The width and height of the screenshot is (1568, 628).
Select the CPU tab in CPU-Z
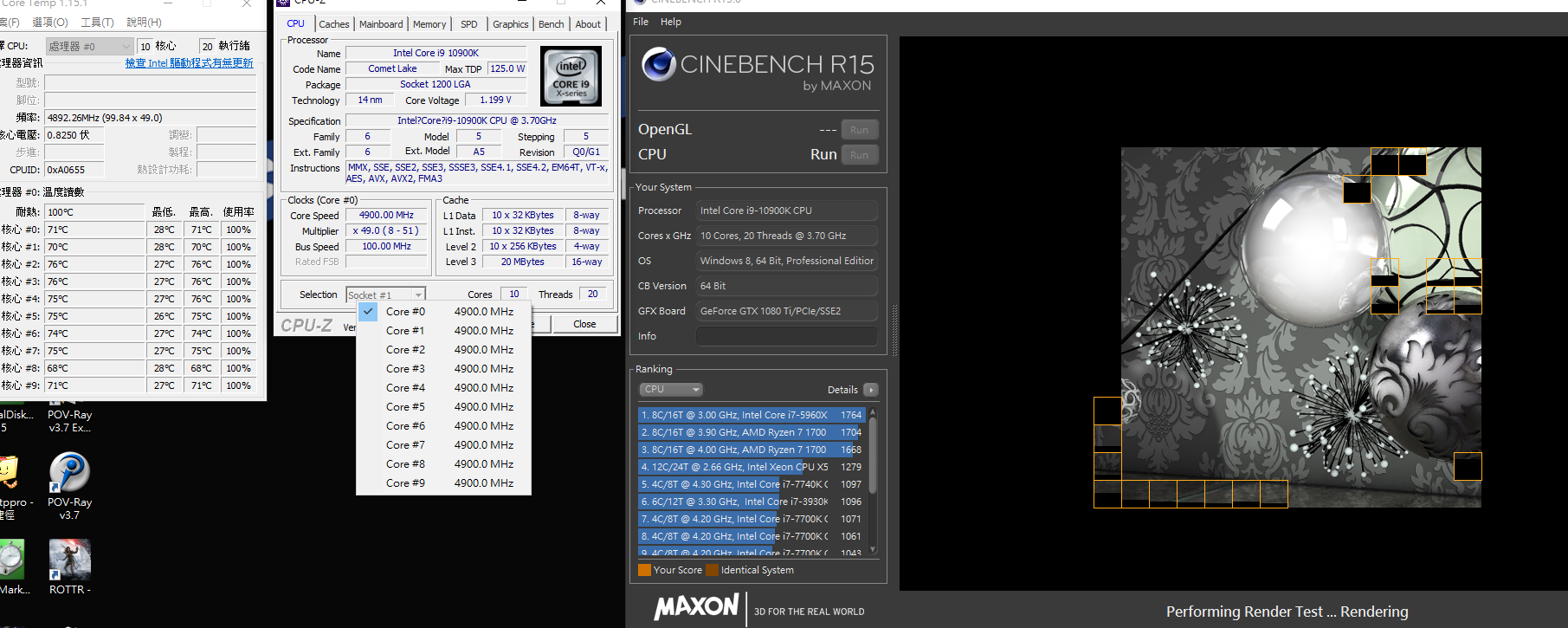(x=296, y=23)
